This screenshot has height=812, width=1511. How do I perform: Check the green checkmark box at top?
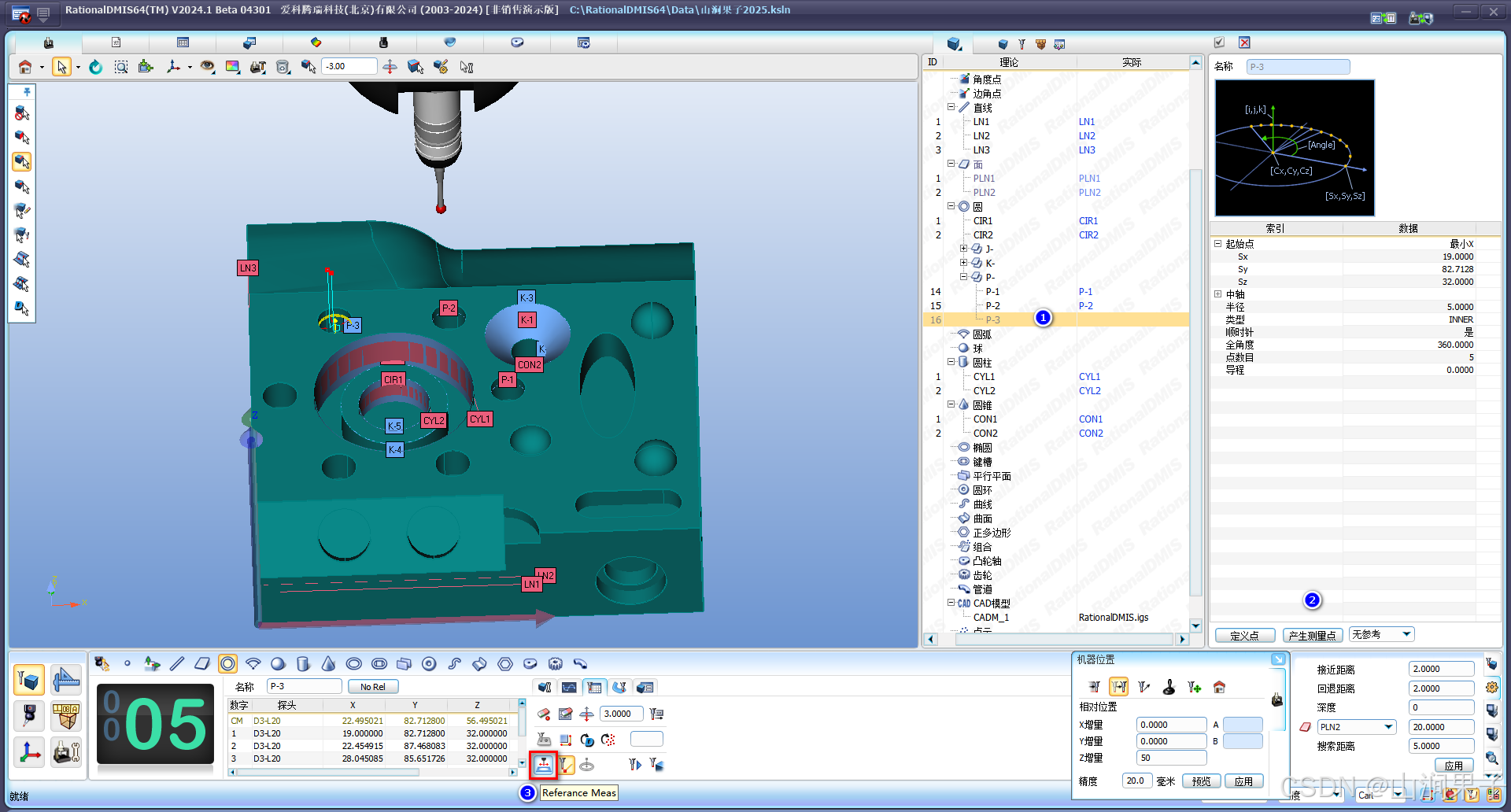[x=1219, y=42]
